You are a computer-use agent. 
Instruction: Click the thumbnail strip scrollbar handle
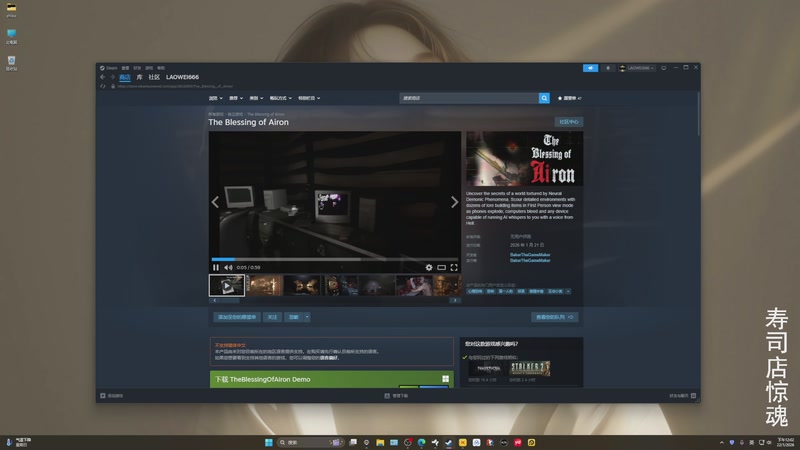pyautogui.click(x=229, y=301)
